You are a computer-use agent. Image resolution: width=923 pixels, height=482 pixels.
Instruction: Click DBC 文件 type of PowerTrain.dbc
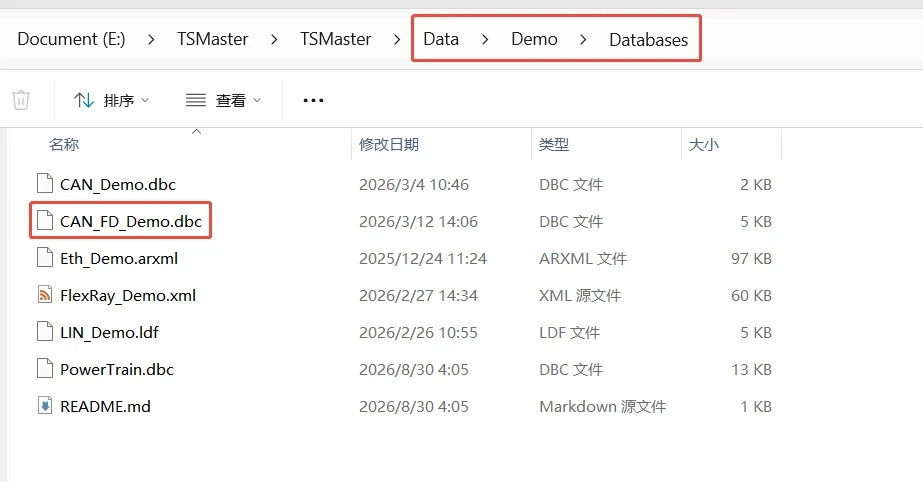(571, 370)
